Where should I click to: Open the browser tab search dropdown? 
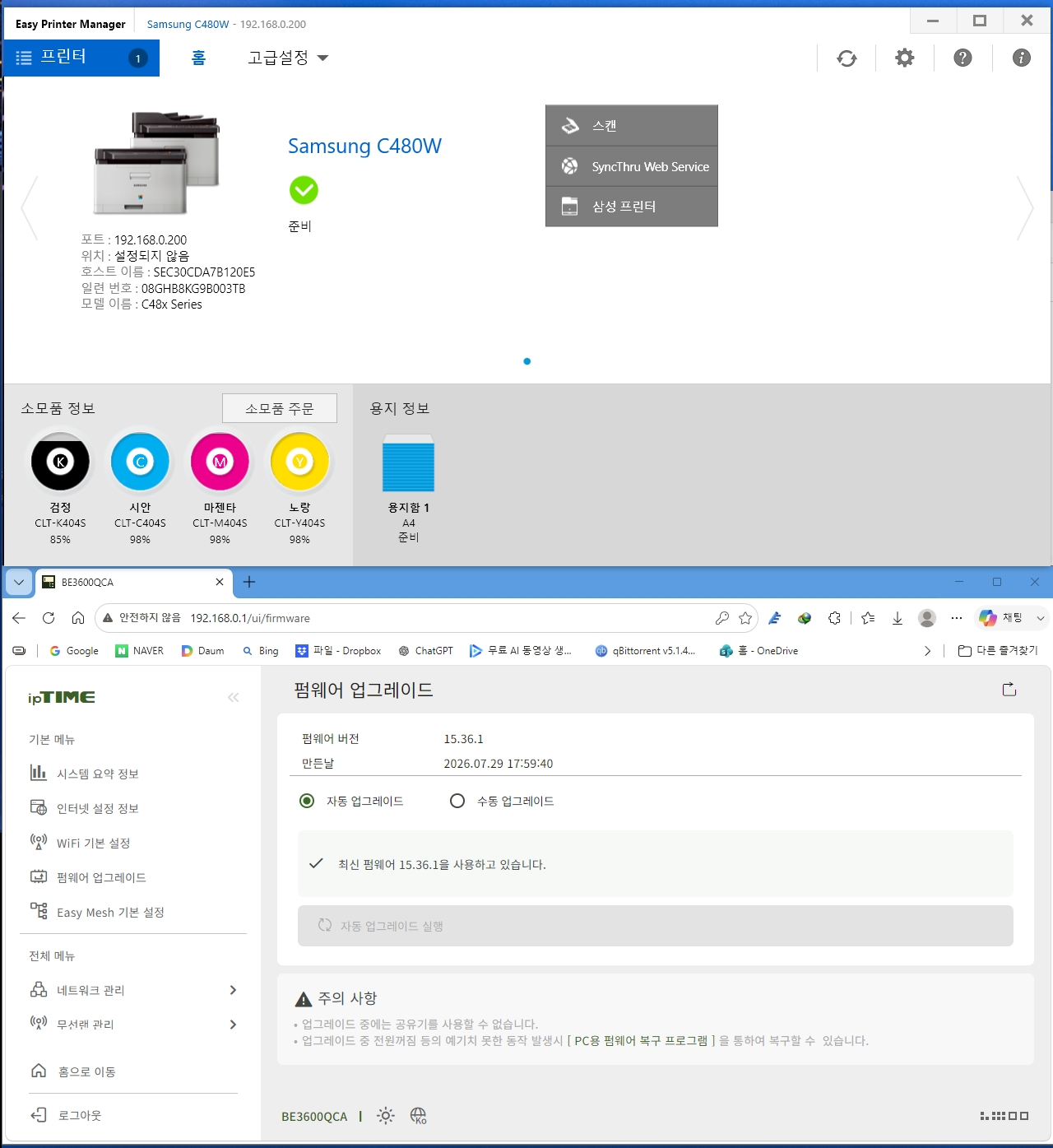19,582
